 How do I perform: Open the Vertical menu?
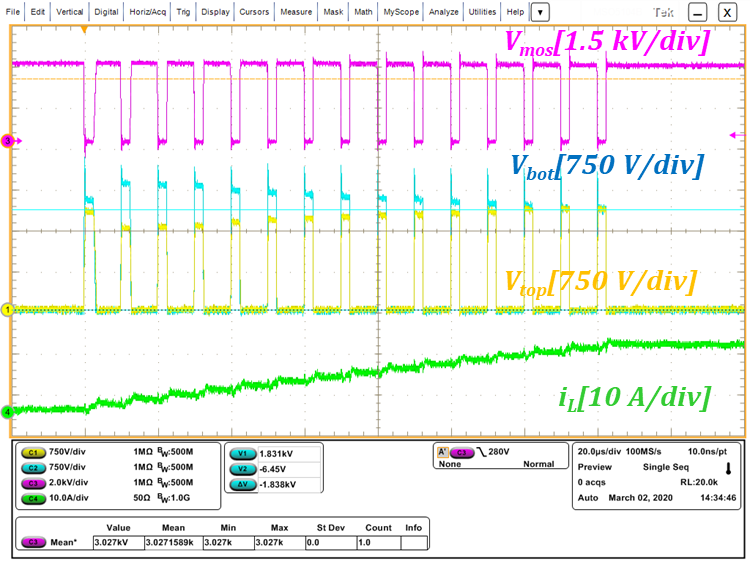(x=70, y=12)
